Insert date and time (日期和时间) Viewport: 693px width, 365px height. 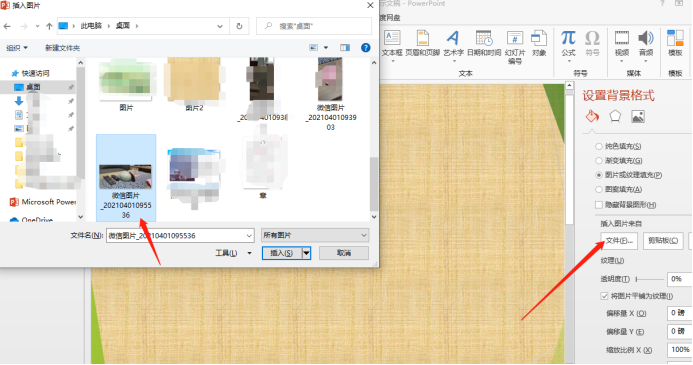484,44
